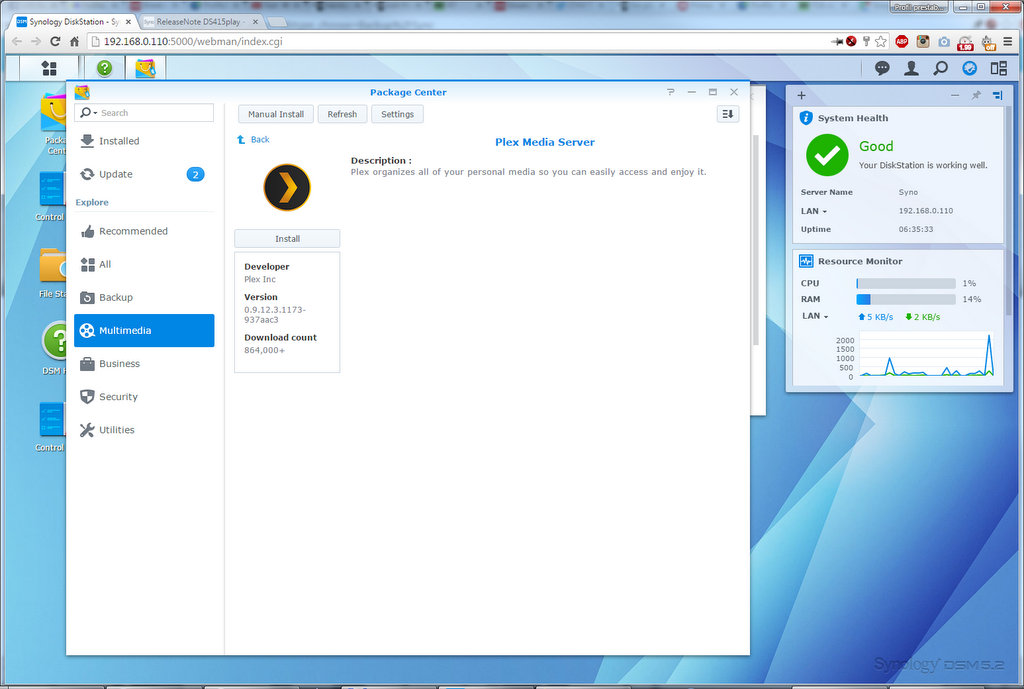Open the user options icon

click(x=911, y=68)
